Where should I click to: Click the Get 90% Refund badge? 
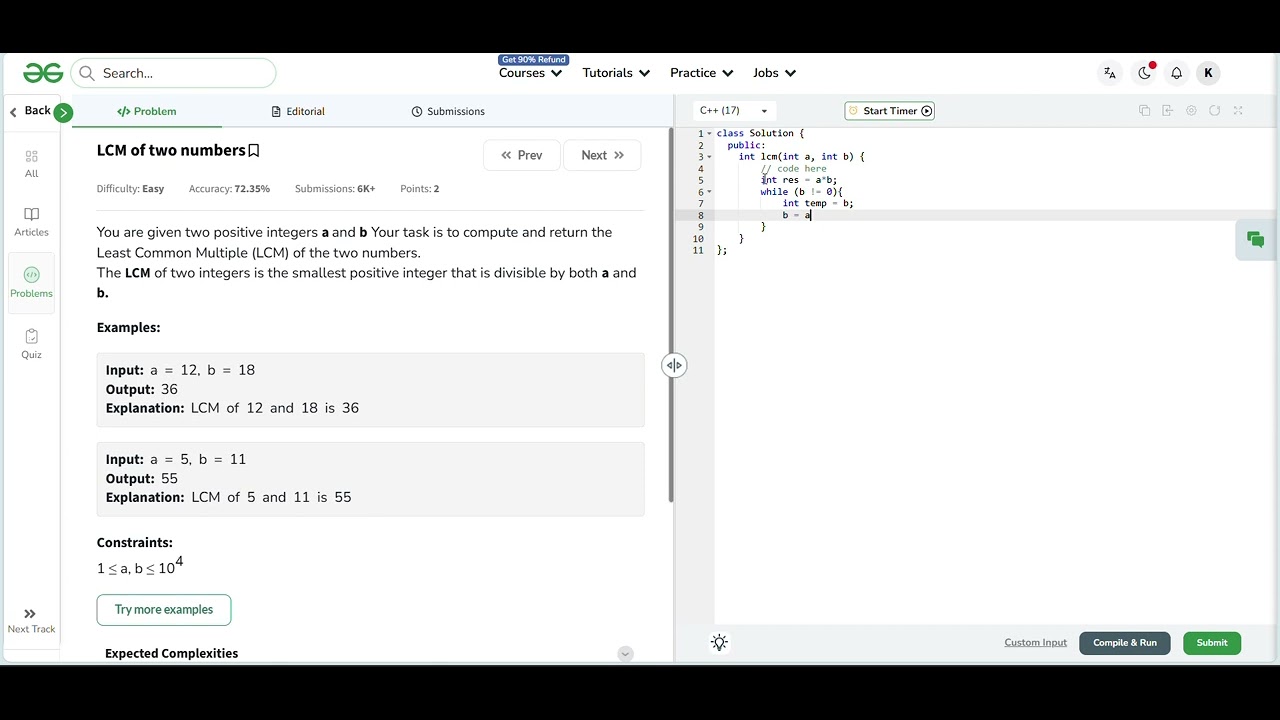534,60
